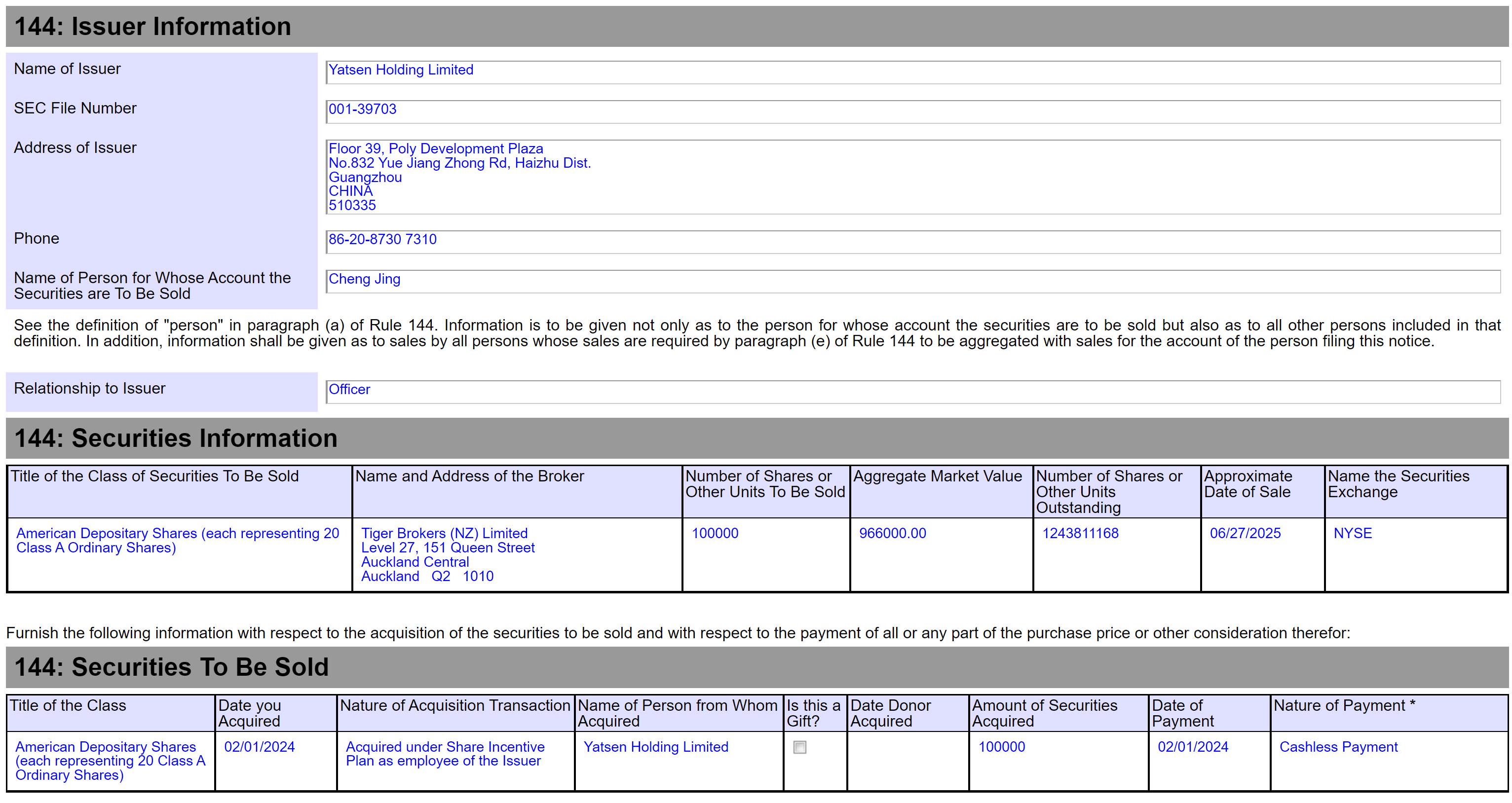1512x803 pixels.
Task: Click the '144: Issuer Information' header
Action: pos(756,27)
